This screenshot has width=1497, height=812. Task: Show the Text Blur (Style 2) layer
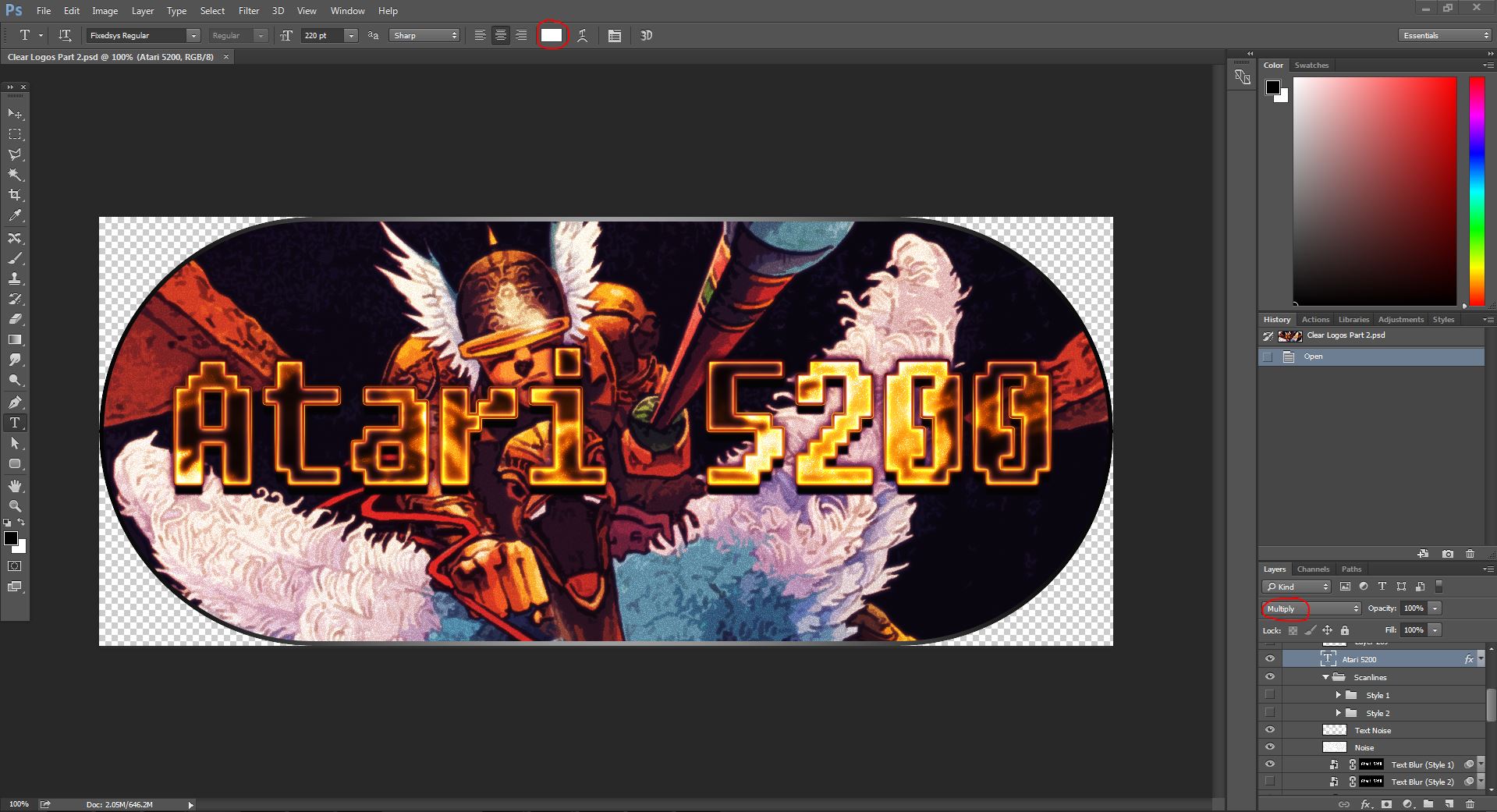[1270, 781]
